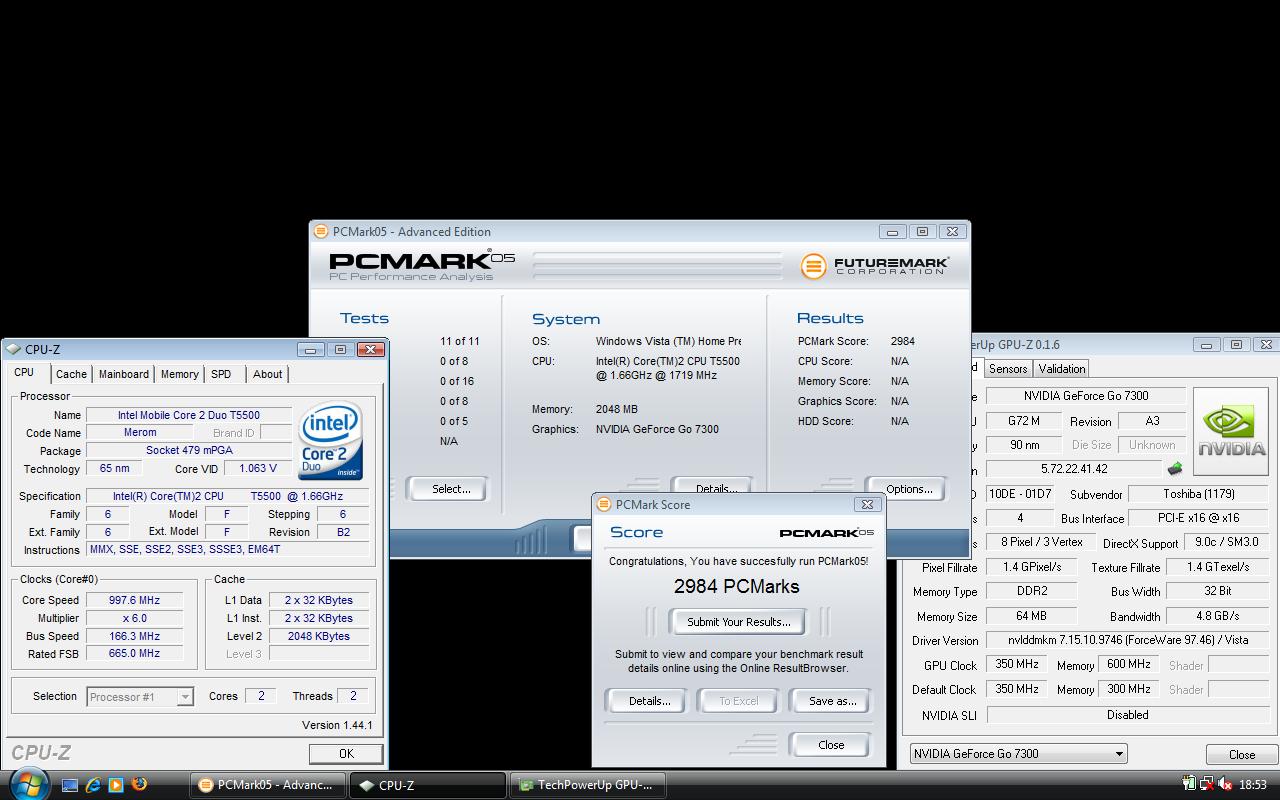Switch to Memory tab in CPU-Z
Viewport: 1280px width, 800px height.
(180, 374)
